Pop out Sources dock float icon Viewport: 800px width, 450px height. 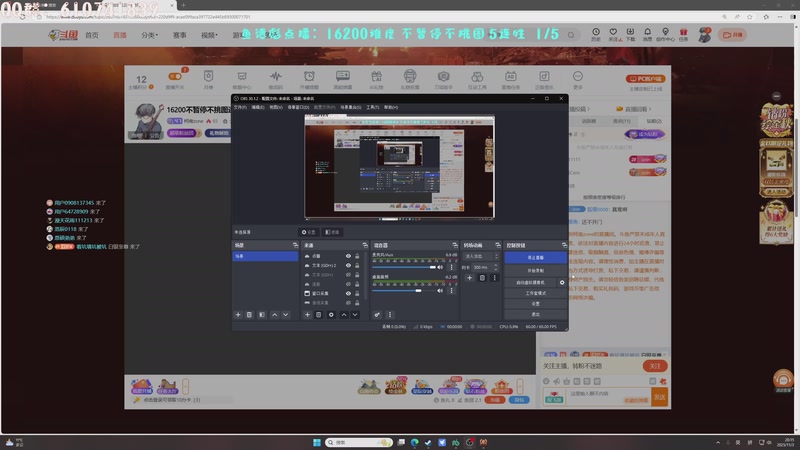[365, 245]
